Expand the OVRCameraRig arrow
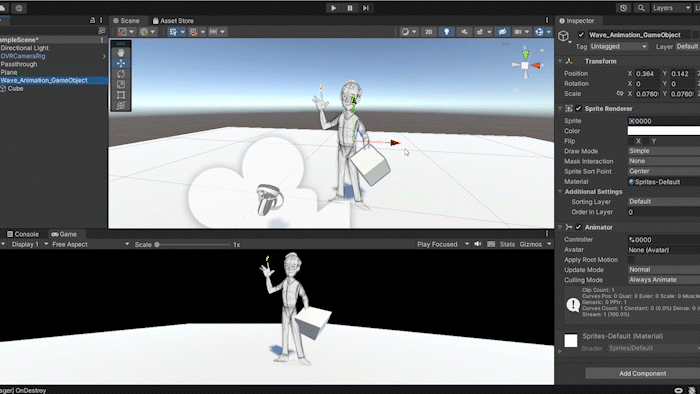Screen dimensions: 700x394 click(104, 56)
